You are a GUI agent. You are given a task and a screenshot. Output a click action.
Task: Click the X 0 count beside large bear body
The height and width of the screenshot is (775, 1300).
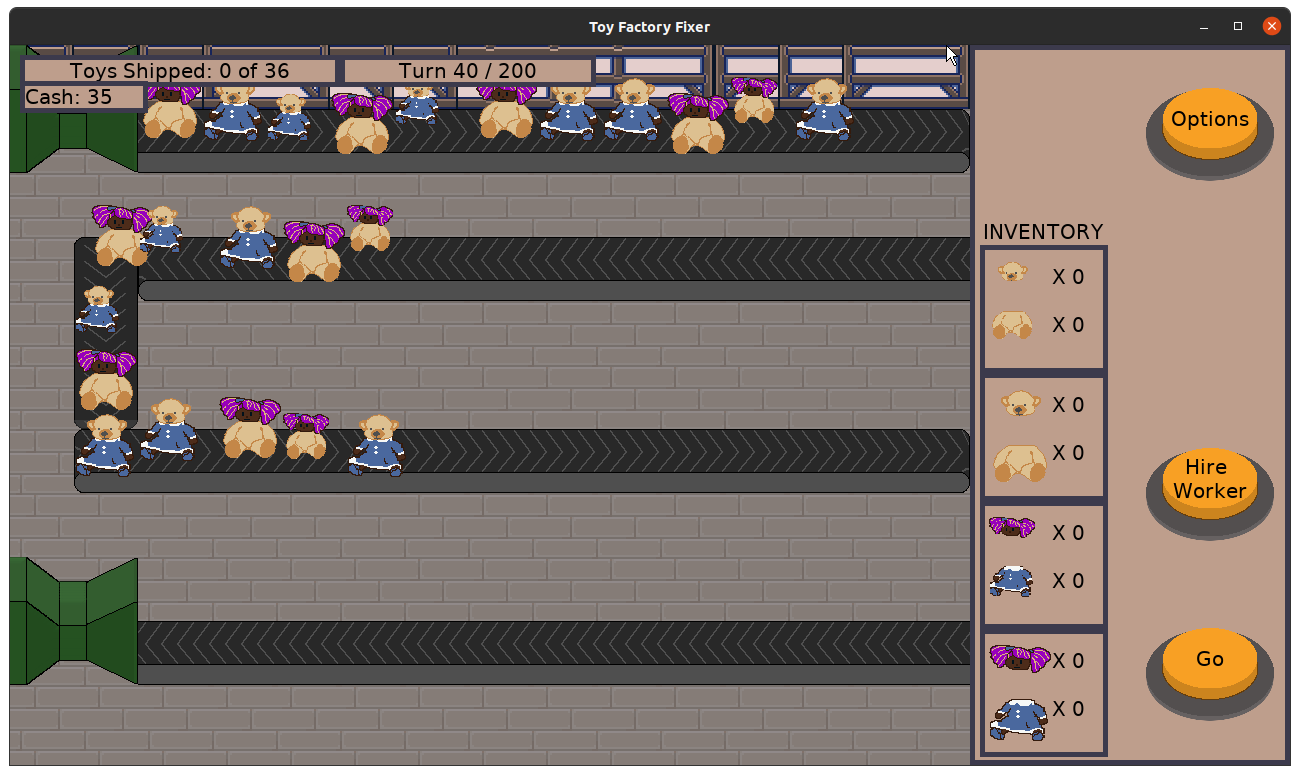pos(1068,453)
